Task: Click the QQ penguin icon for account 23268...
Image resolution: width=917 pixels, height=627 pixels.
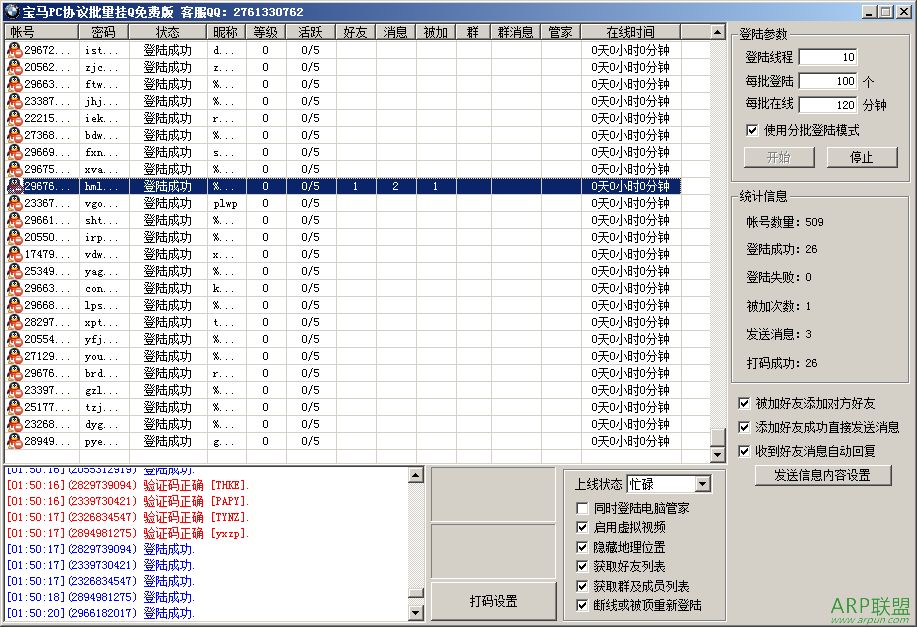Action: pos(14,423)
